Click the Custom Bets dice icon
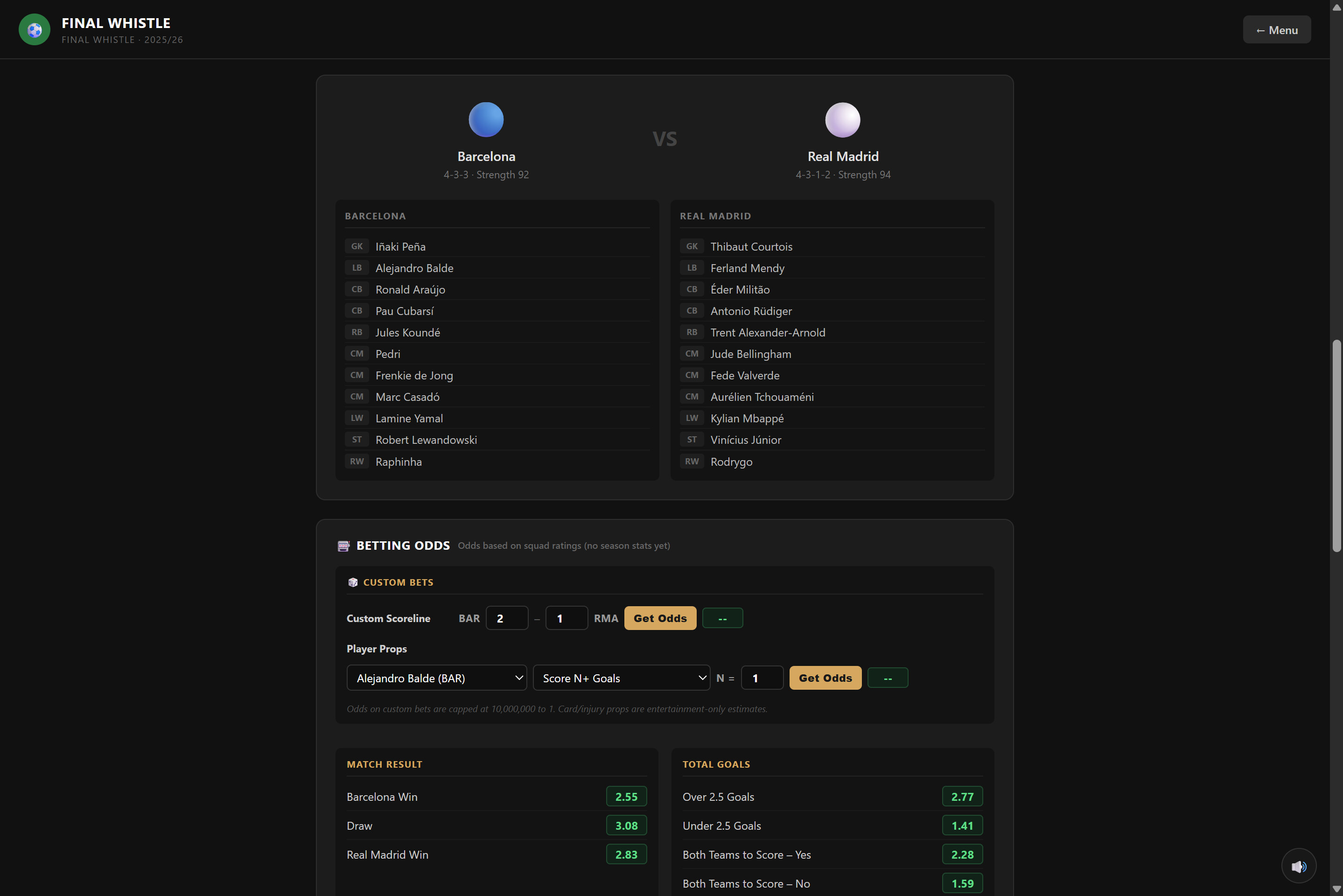This screenshot has height=896, width=1343. (x=353, y=582)
